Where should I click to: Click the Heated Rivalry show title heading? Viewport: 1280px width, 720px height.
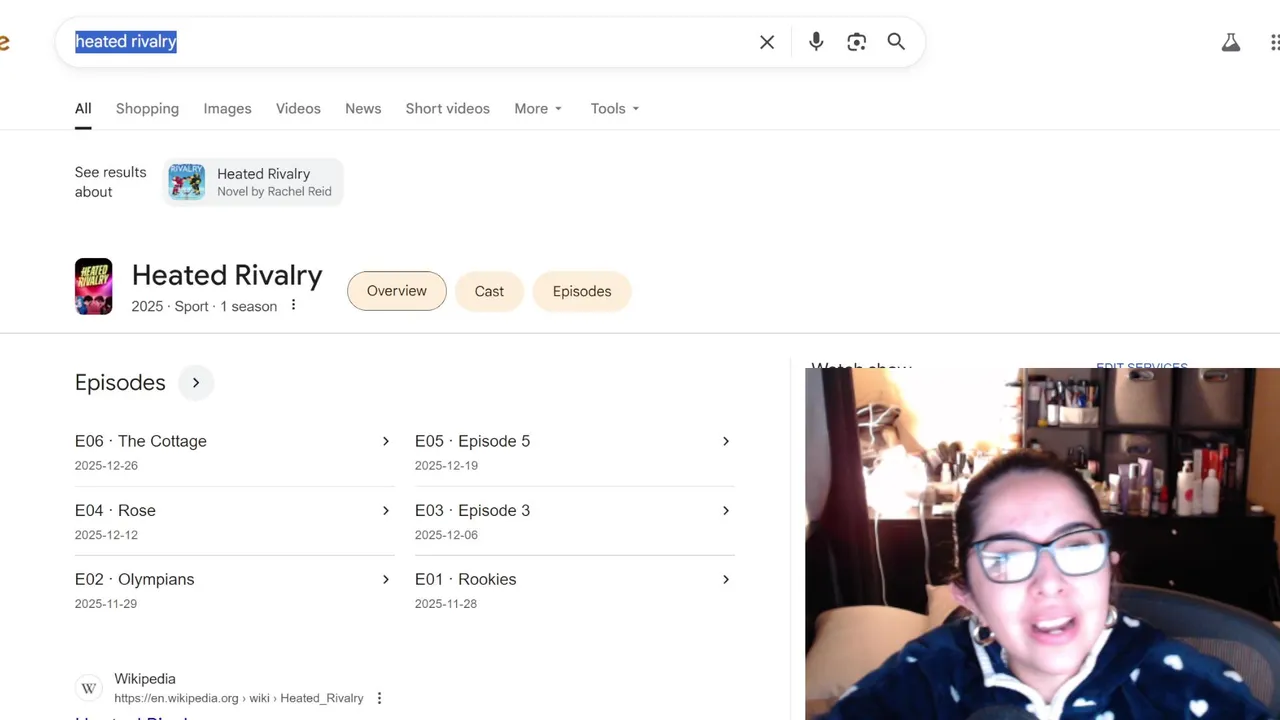[227, 276]
